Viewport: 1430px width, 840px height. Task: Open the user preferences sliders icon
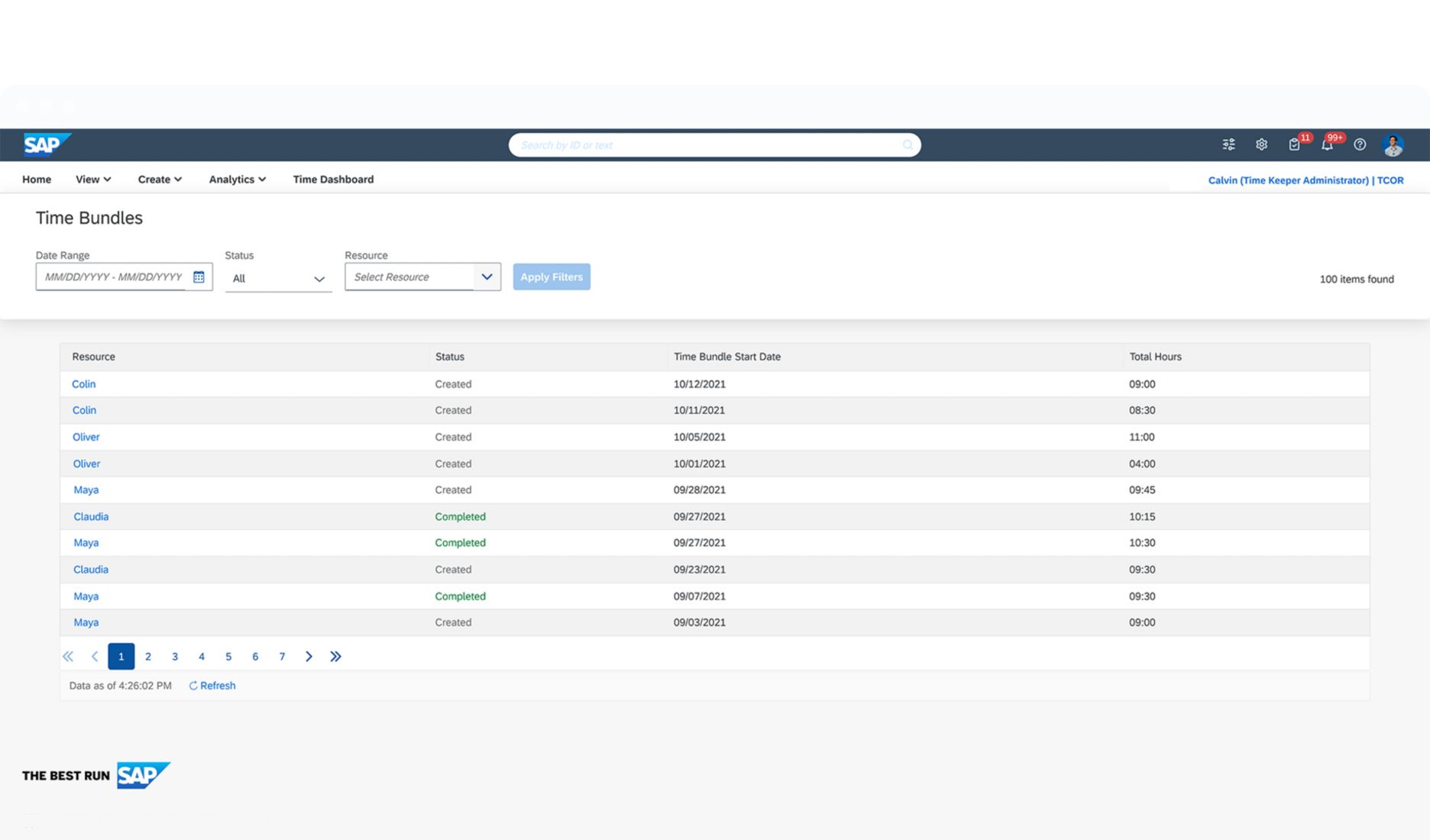click(x=1228, y=144)
